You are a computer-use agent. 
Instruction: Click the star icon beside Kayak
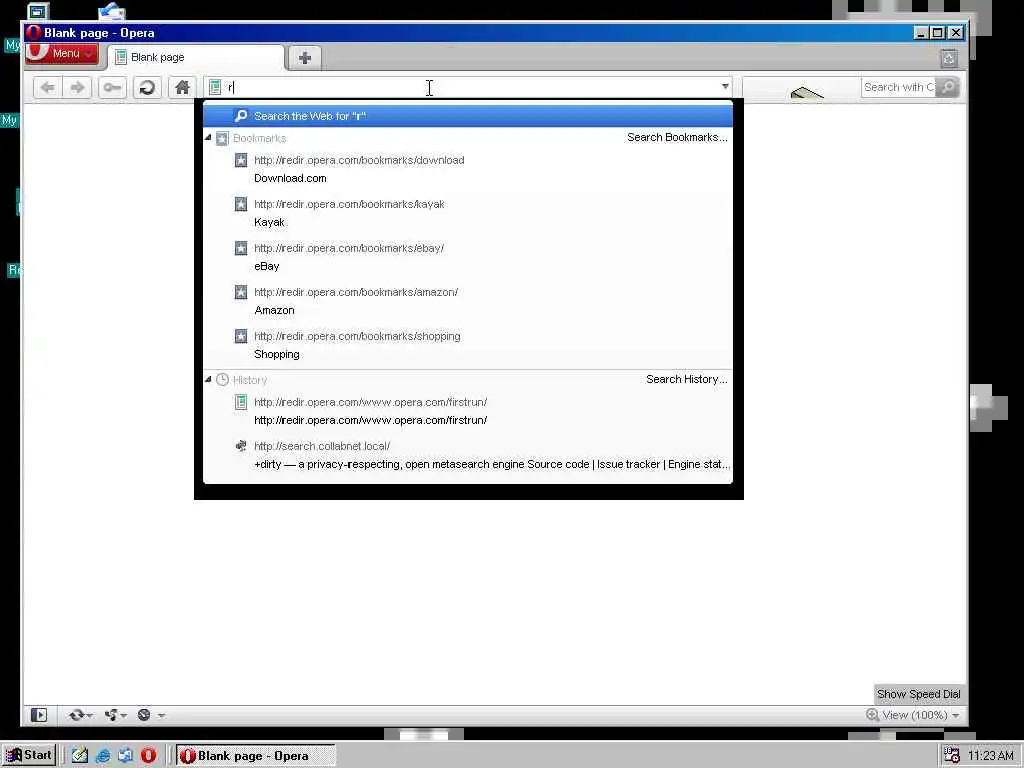coord(241,204)
